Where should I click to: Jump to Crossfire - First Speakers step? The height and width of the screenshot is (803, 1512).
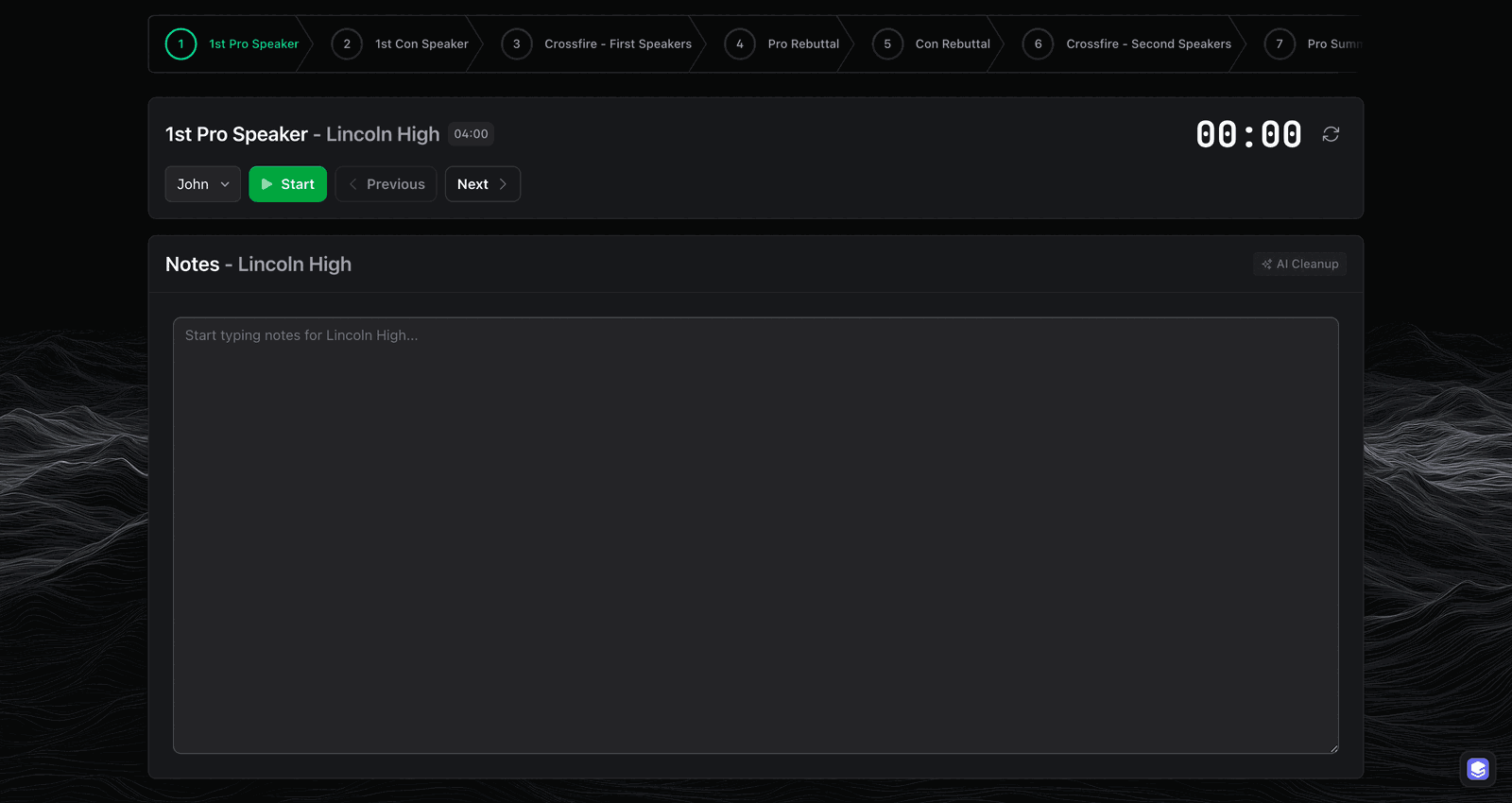[x=597, y=44]
